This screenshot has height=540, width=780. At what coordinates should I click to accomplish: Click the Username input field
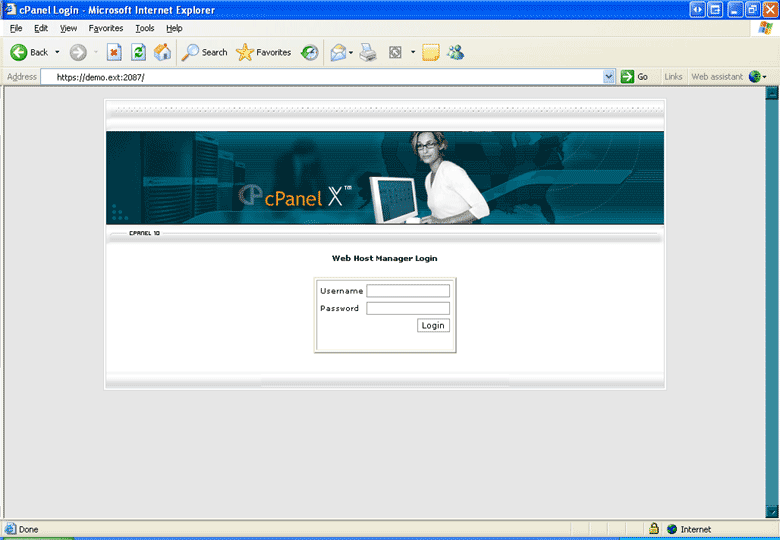[408, 291]
